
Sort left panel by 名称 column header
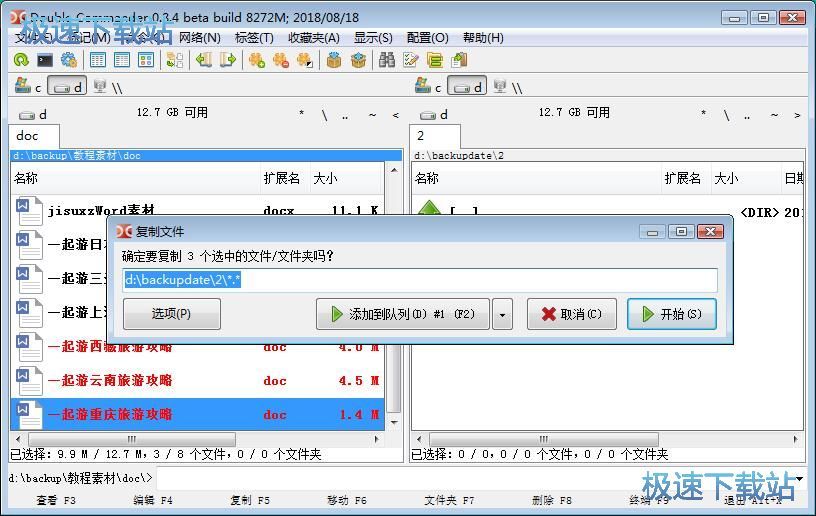[x=135, y=178]
